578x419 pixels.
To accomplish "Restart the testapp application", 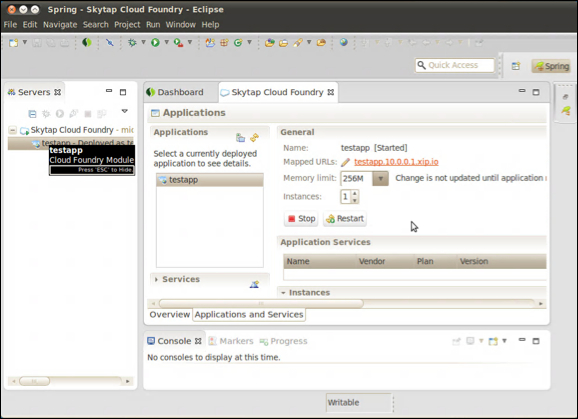I will [x=345, y=219].
